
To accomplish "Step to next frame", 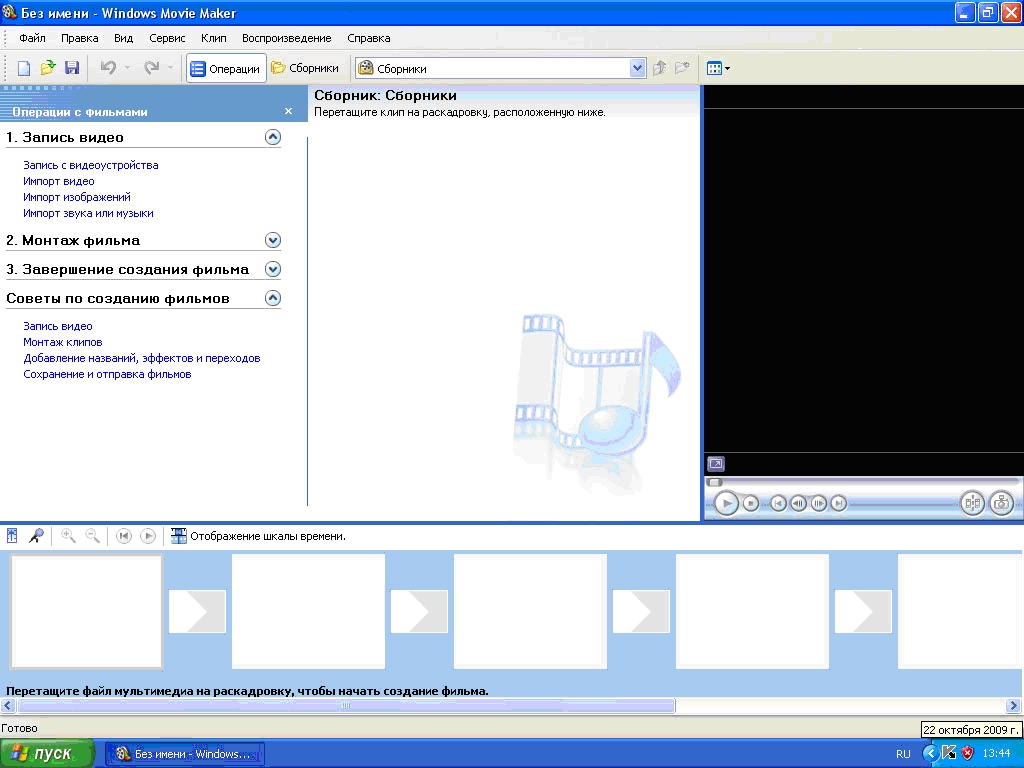I will tap(818, 504).
